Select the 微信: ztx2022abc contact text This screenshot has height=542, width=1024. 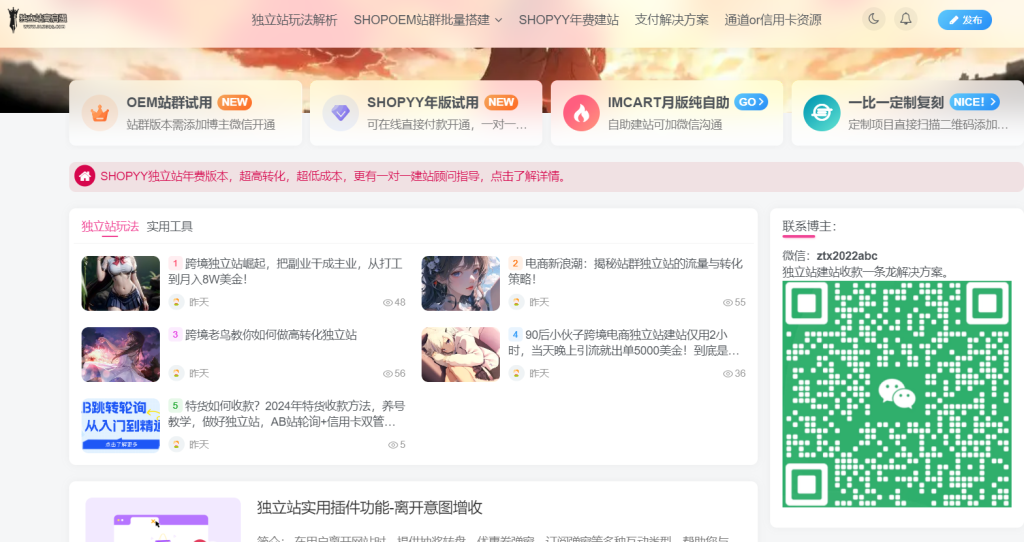(x=829, y=256)
